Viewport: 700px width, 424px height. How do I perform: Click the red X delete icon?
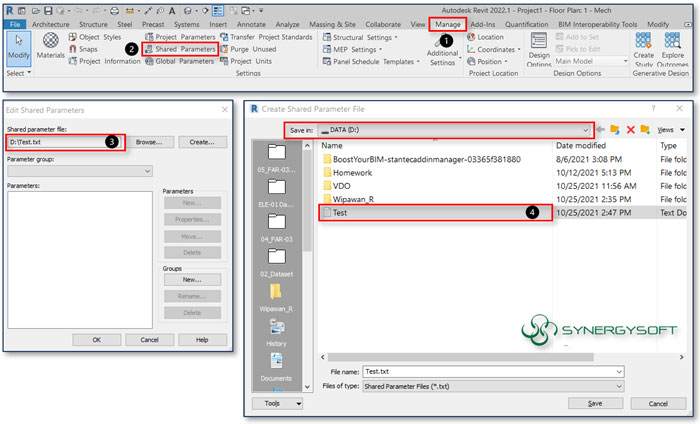(631, 129)
